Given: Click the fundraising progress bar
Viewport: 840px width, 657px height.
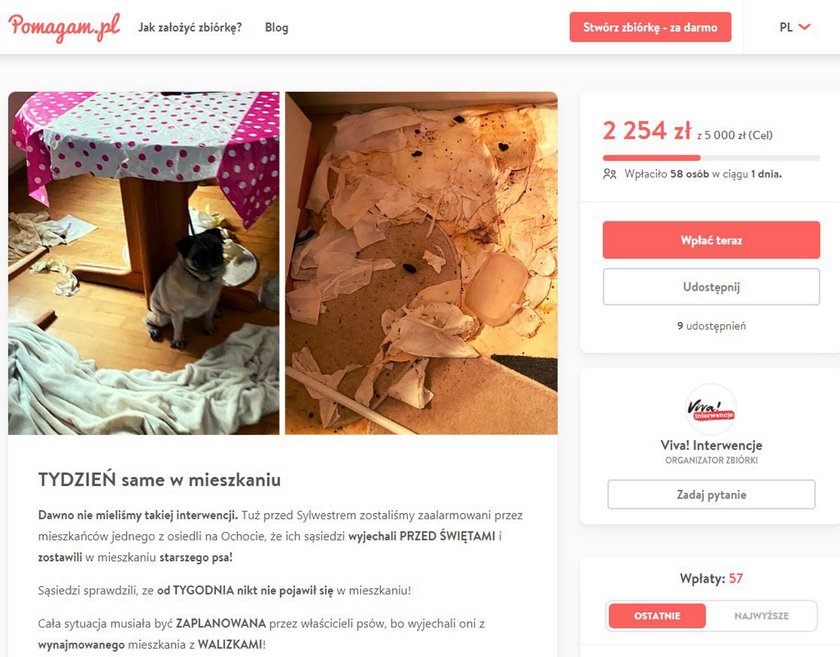Looking at the screenshot, I should [x=711, y=158].
